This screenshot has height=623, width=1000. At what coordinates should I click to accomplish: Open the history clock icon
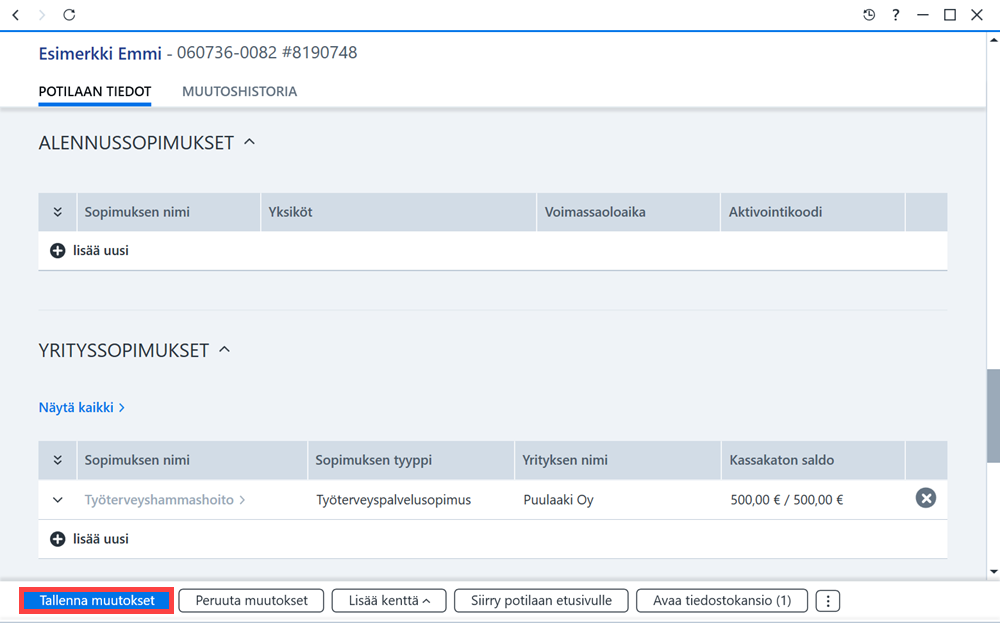pyautogui.click(x=869, y=15)
